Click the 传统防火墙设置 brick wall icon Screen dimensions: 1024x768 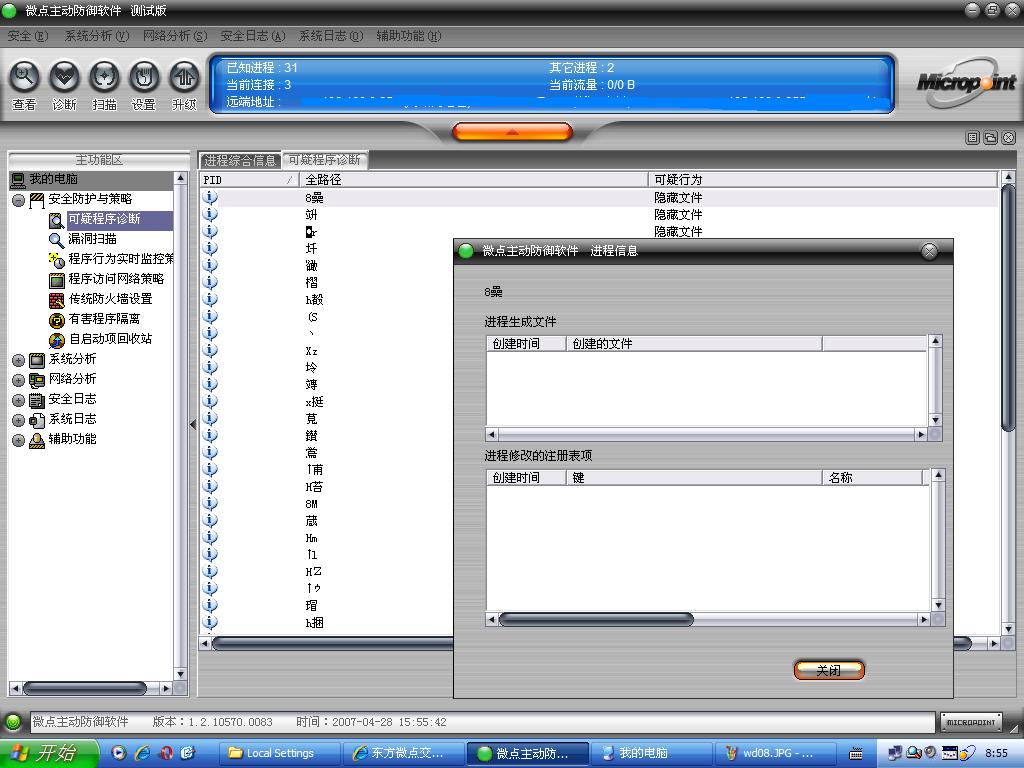(x=57, y=300)
